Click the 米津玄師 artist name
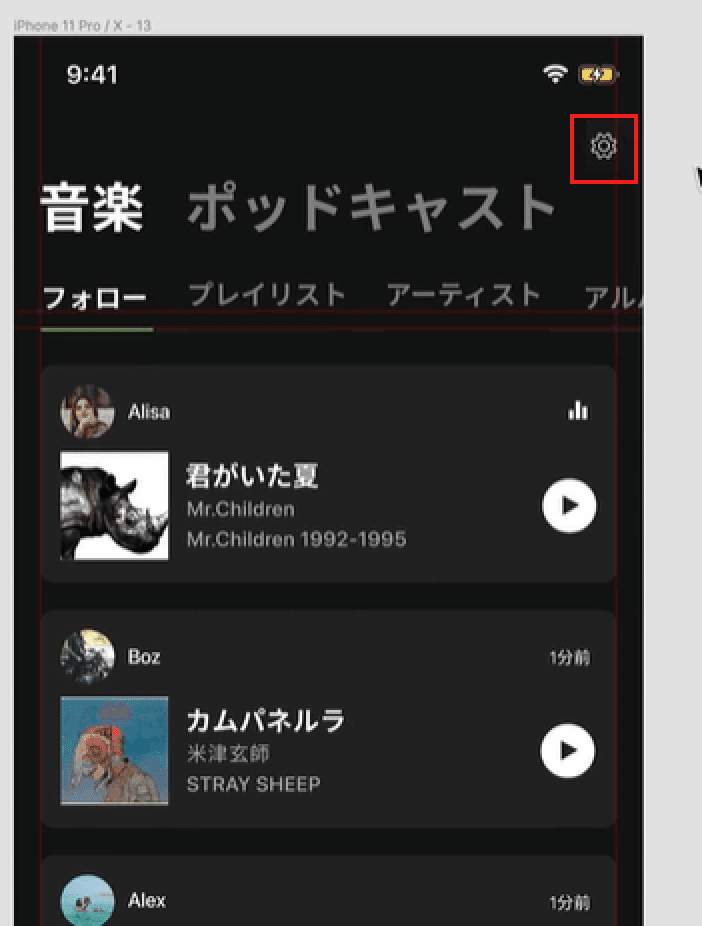The height and width of the screenshot is (926, 702). [228, 753]
